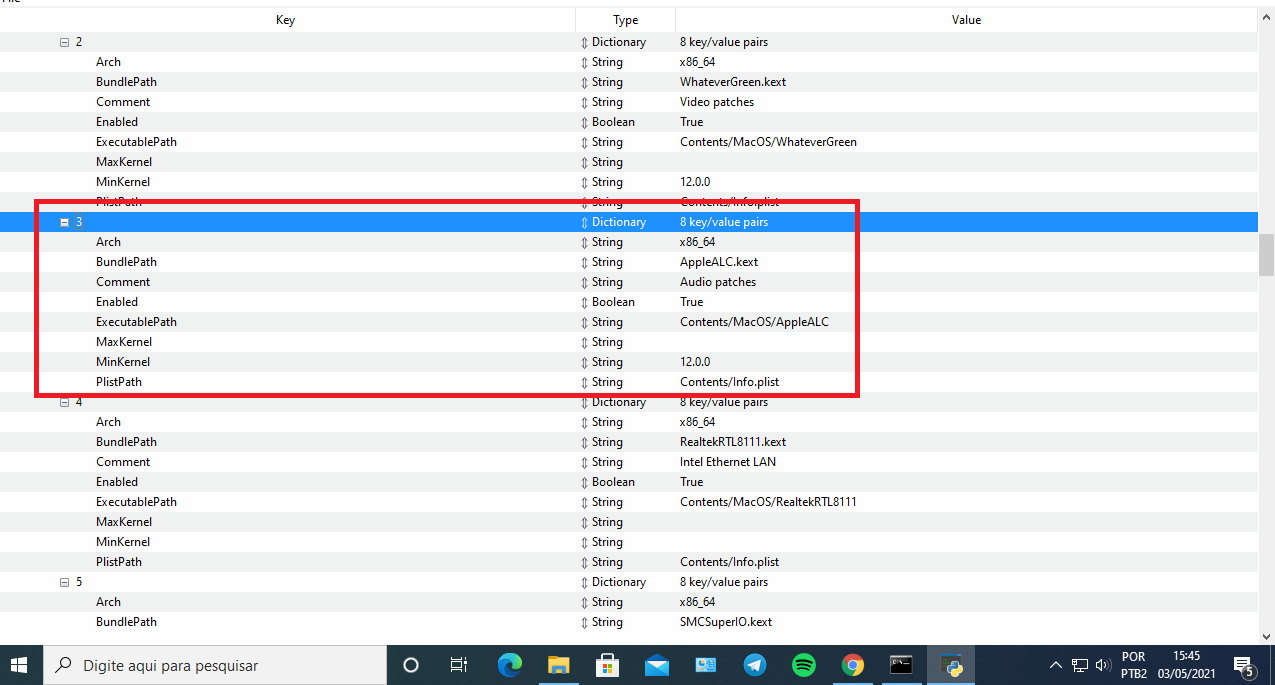Select entry 4's MinKernel key
Screen dimensions: 1275x685
click(x=123, y=542)
